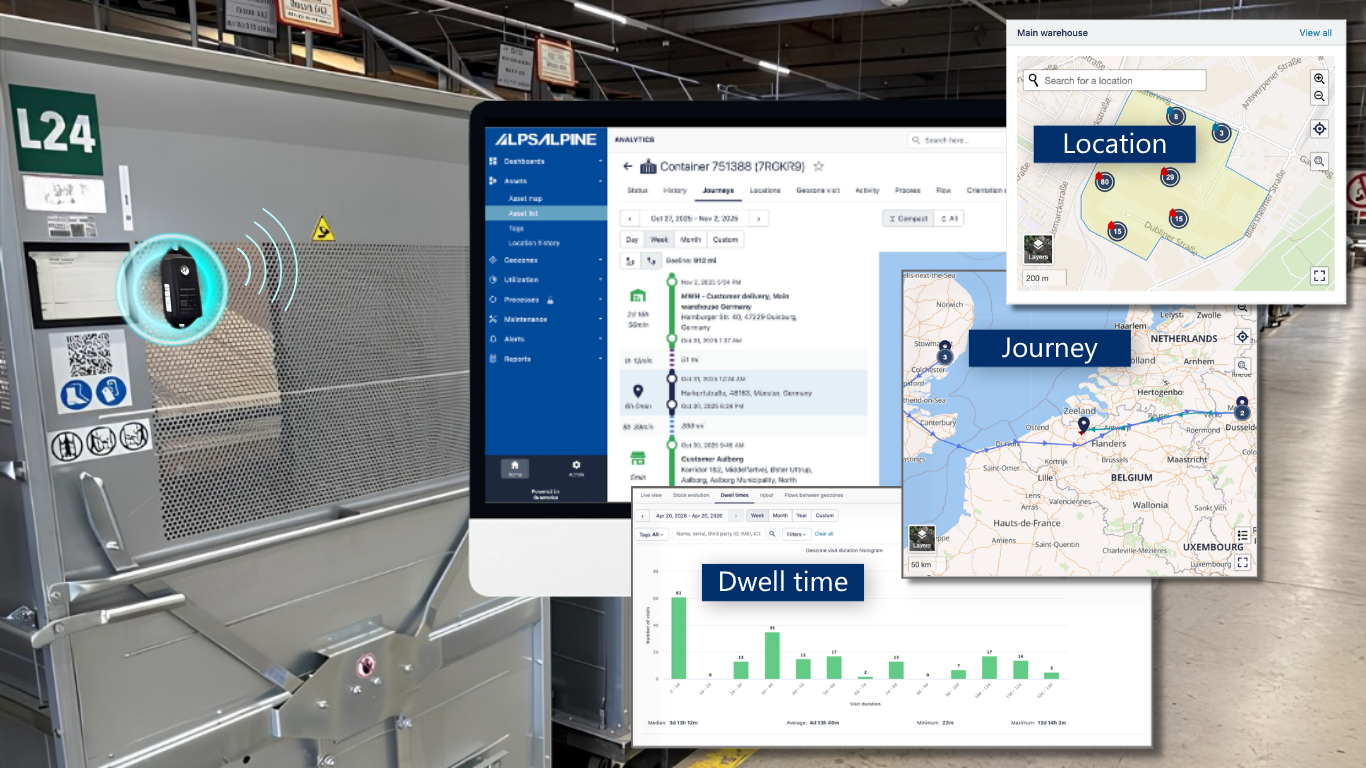The height and width of the screenshot is (768, 1366).
Task: Open the Locations tab of the container
Action: (765, 190)
